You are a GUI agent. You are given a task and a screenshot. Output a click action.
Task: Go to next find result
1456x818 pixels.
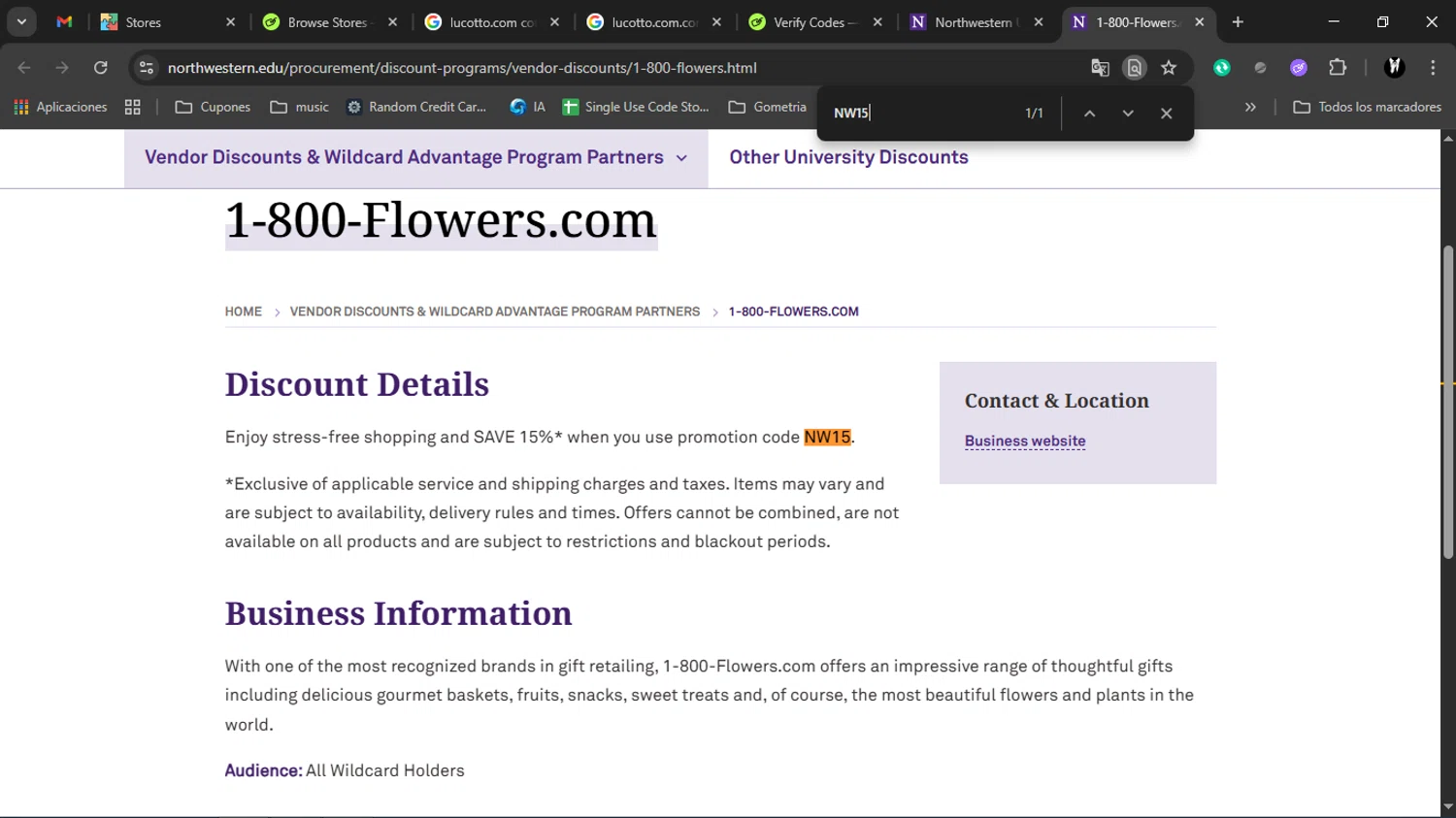pyautogui.click(x=1128, y=113)
